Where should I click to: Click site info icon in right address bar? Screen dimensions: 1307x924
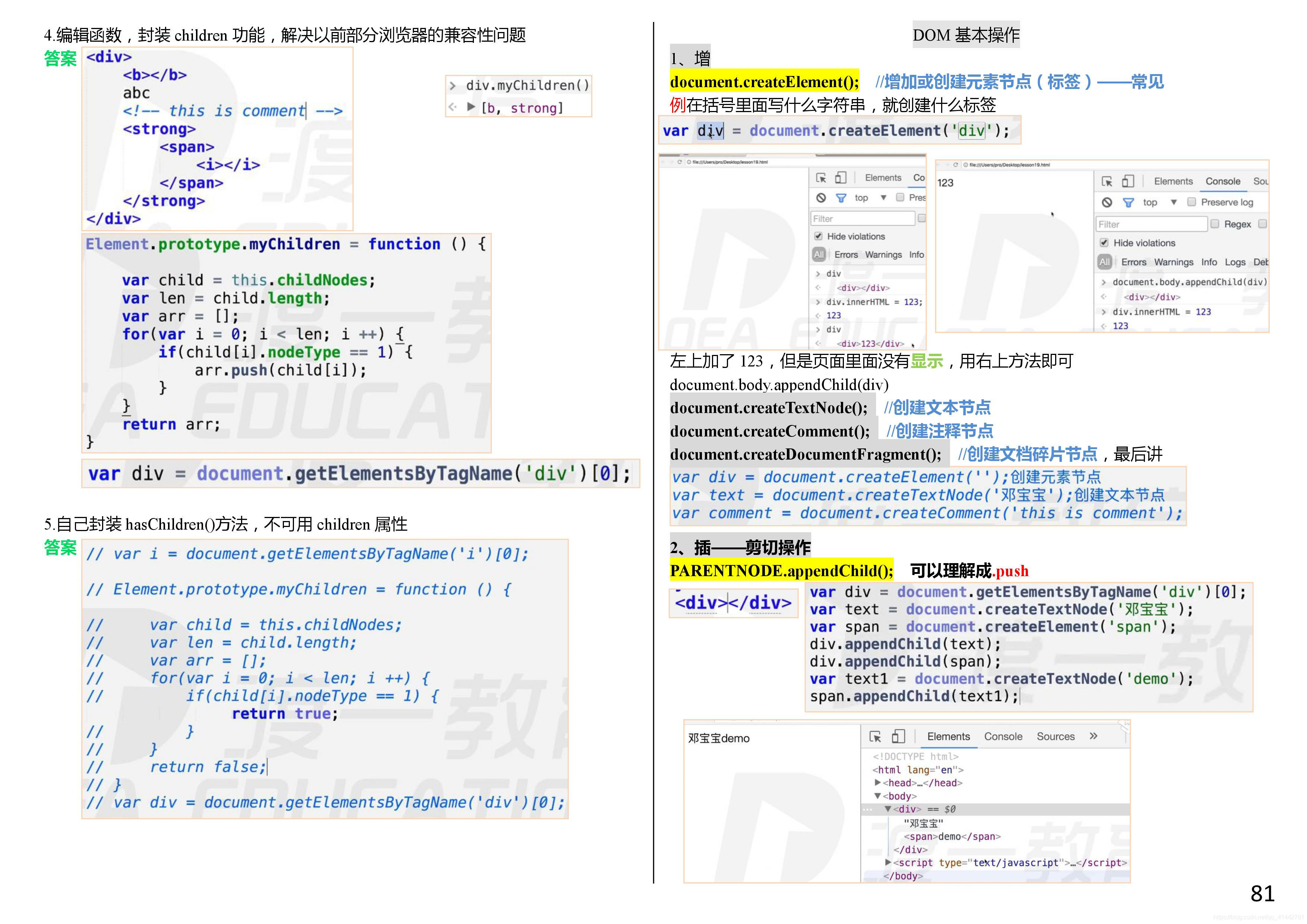pos(965,165)
